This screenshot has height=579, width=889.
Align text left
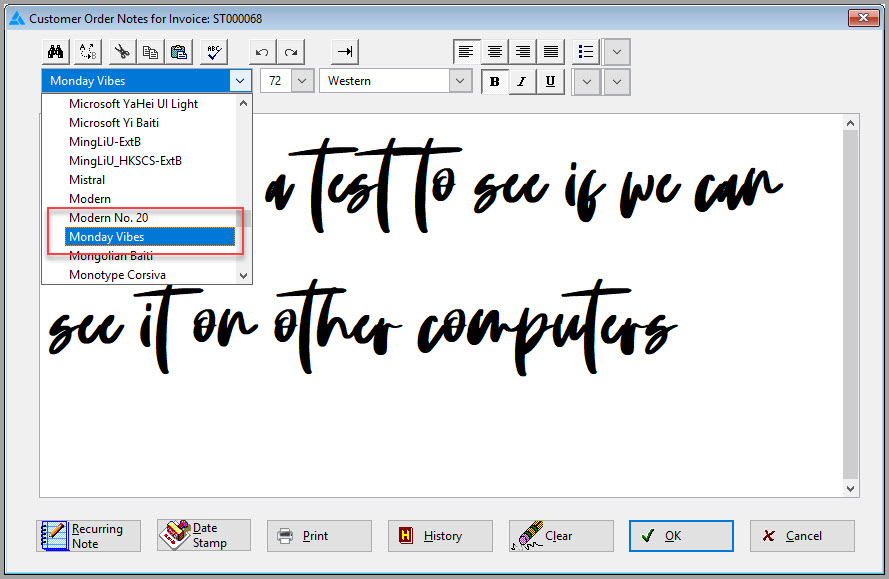(467, 52)
